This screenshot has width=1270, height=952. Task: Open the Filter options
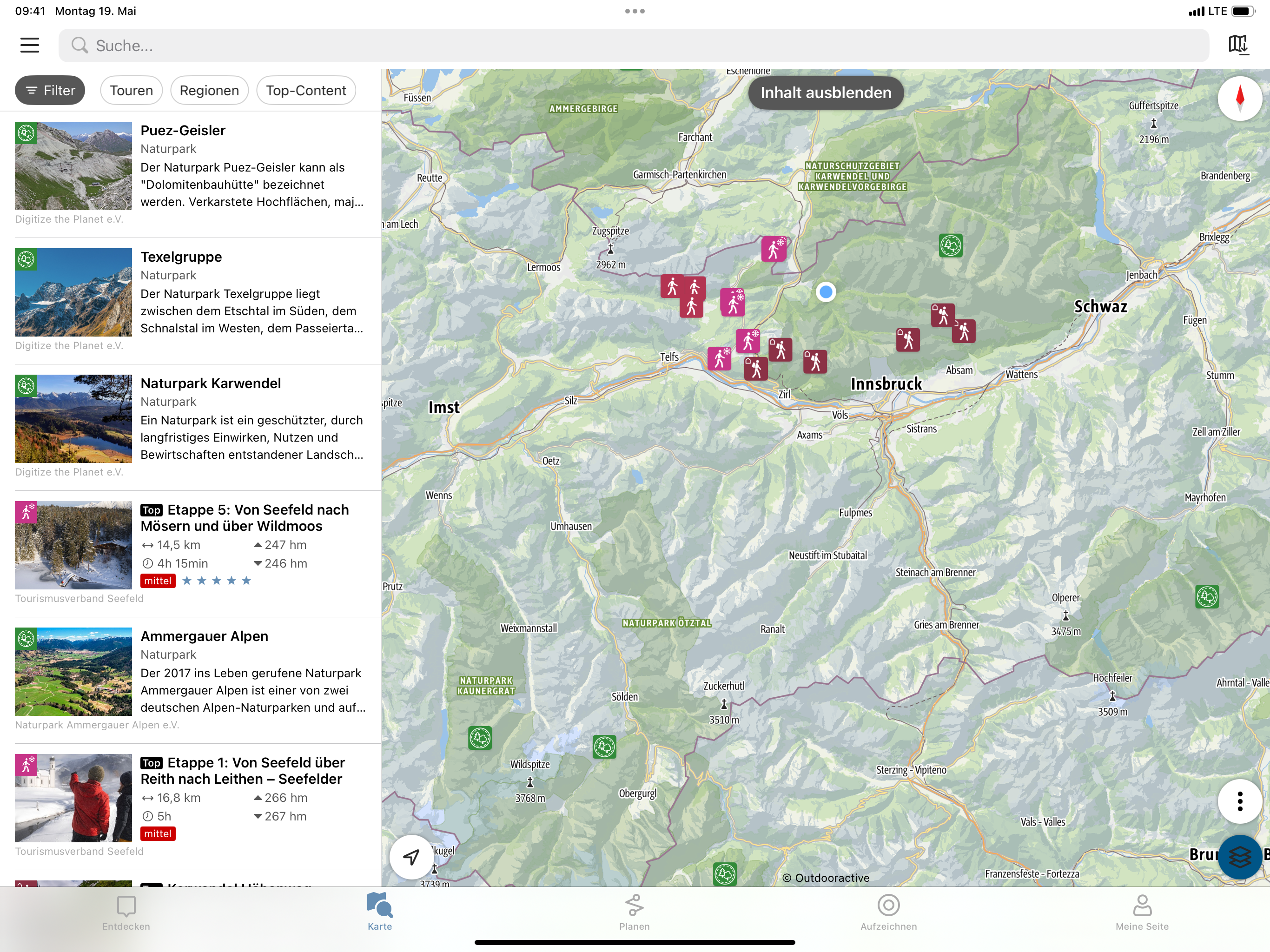[50, 91]
